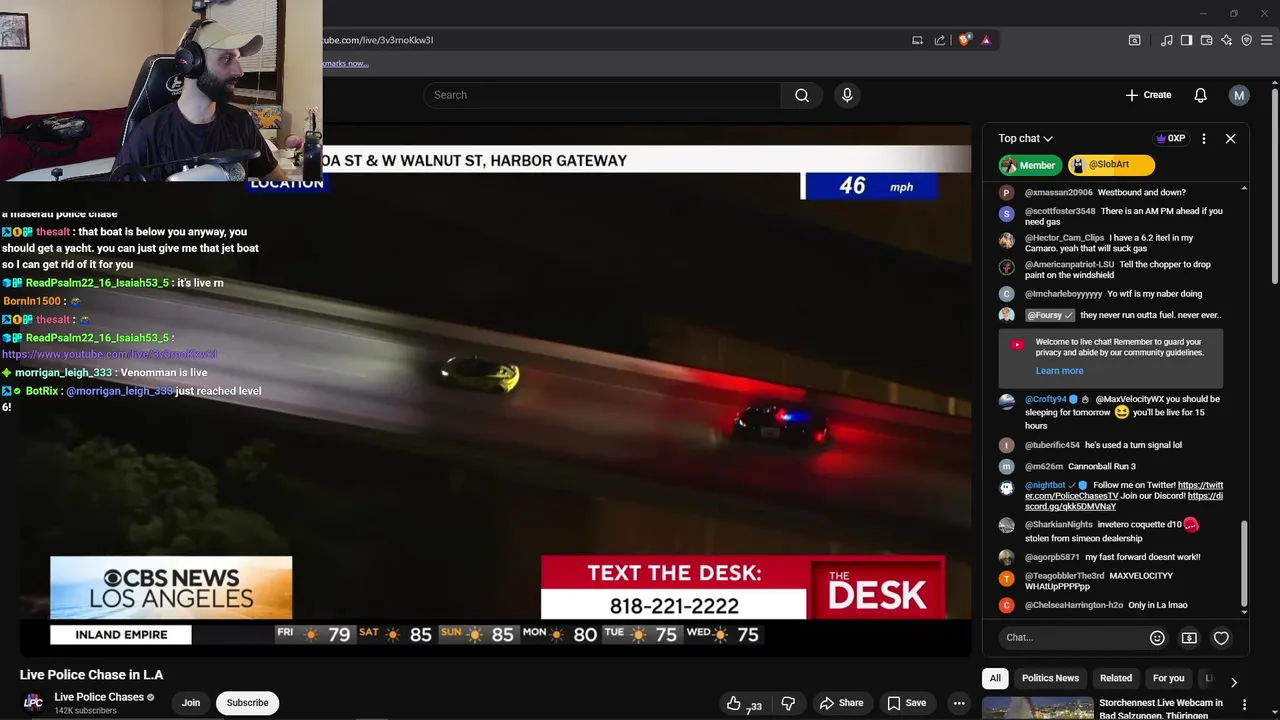Open the browser hamburger menu

point(1267,40)
